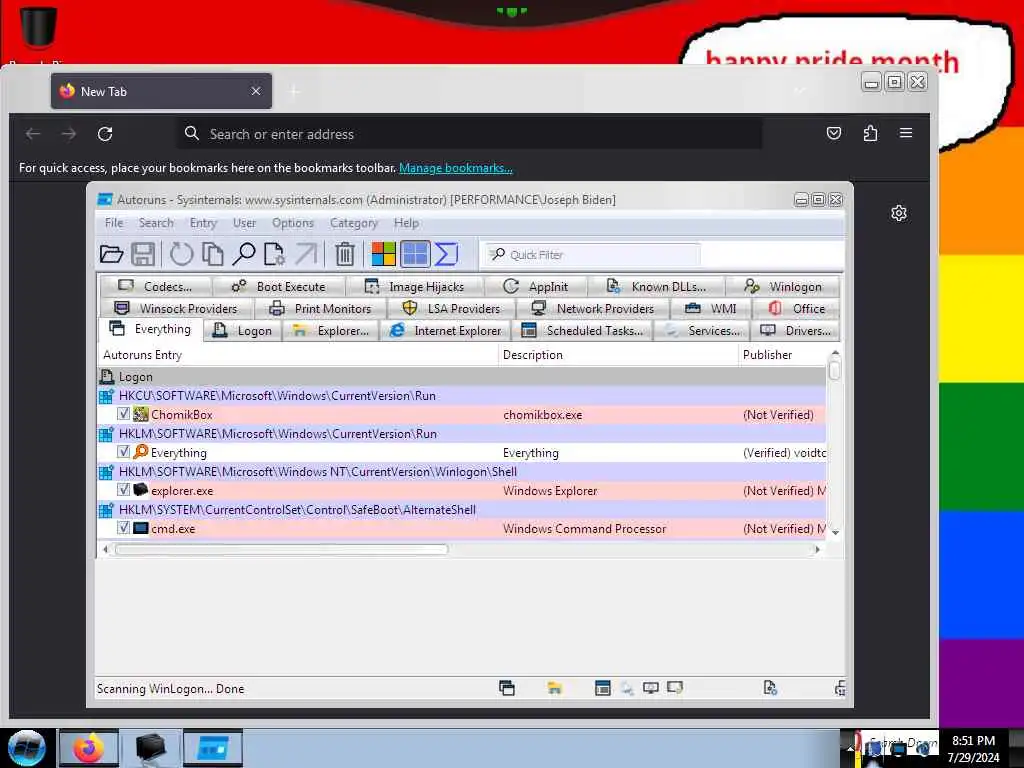The height and width of the screenshot is (768, 1024).
Task: Click the Delete trash can toolbar icon
Action: [345, 254]
